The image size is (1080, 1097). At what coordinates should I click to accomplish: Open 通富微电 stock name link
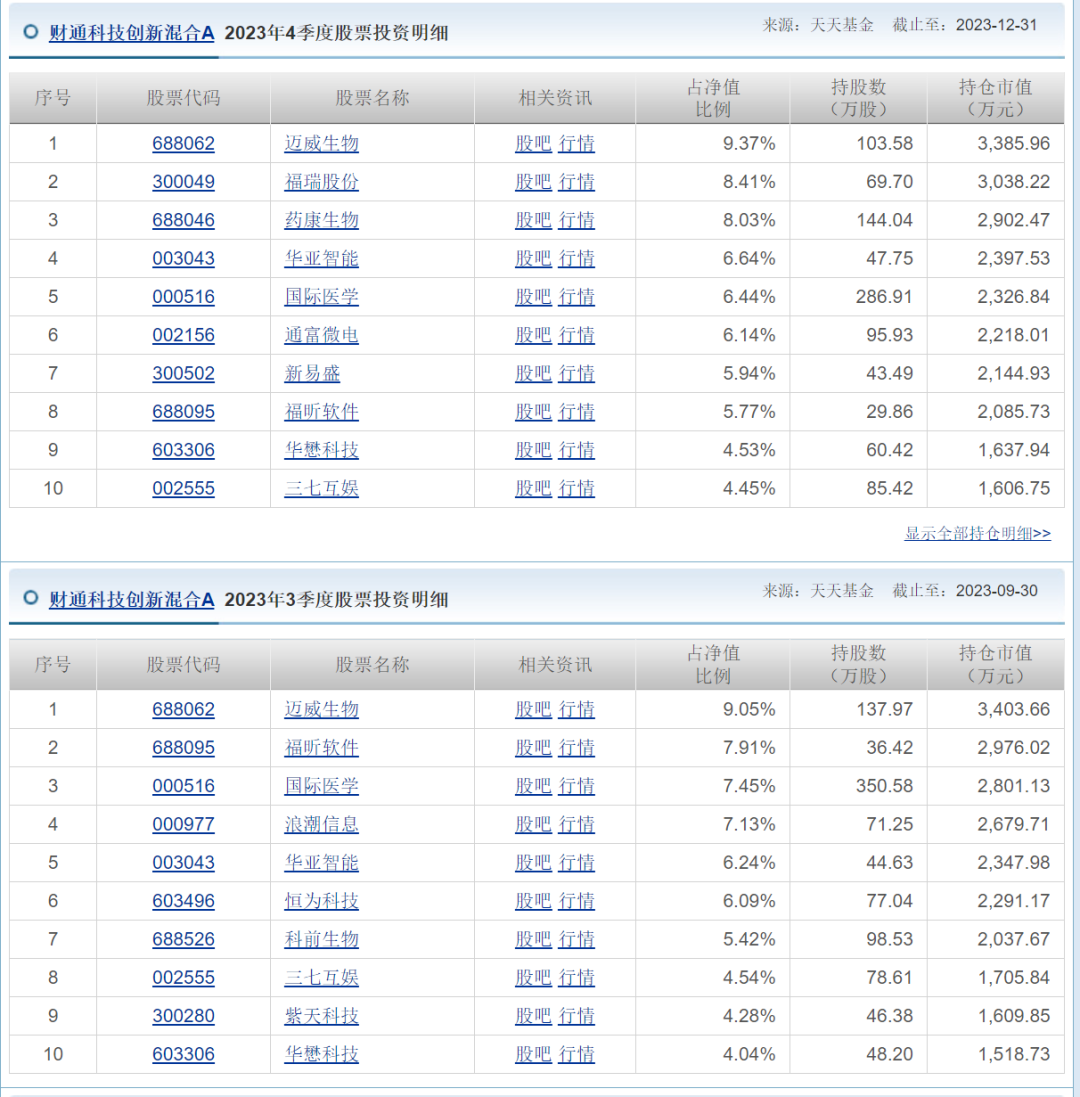(321, 335)
